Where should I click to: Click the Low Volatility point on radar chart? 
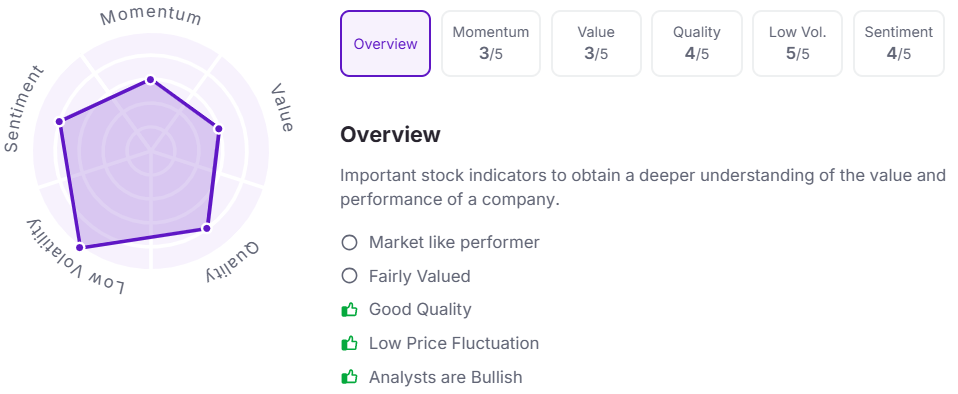click(x=79, y=247)
